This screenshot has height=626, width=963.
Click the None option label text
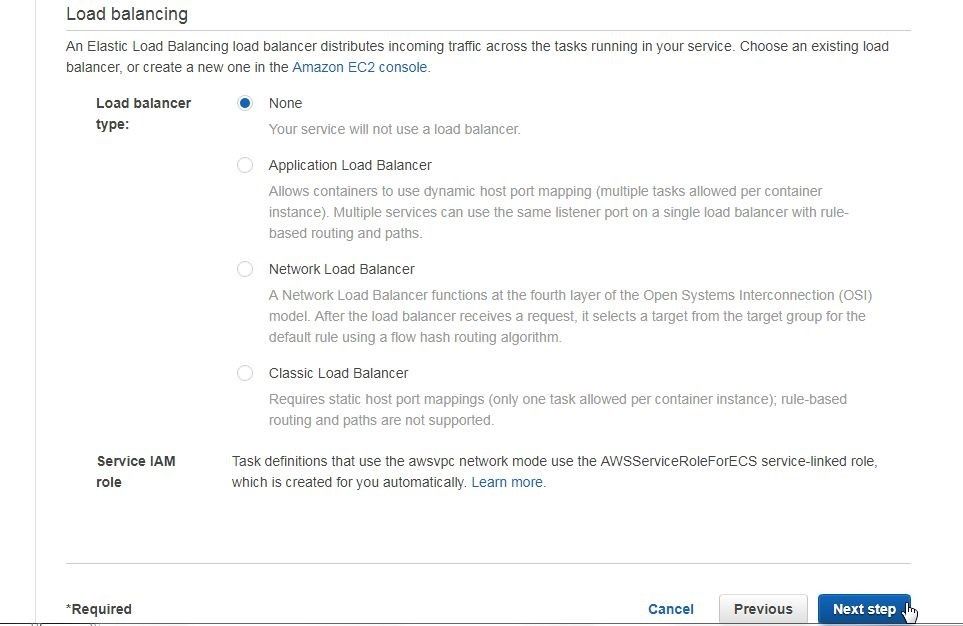[x=286, y=103]
